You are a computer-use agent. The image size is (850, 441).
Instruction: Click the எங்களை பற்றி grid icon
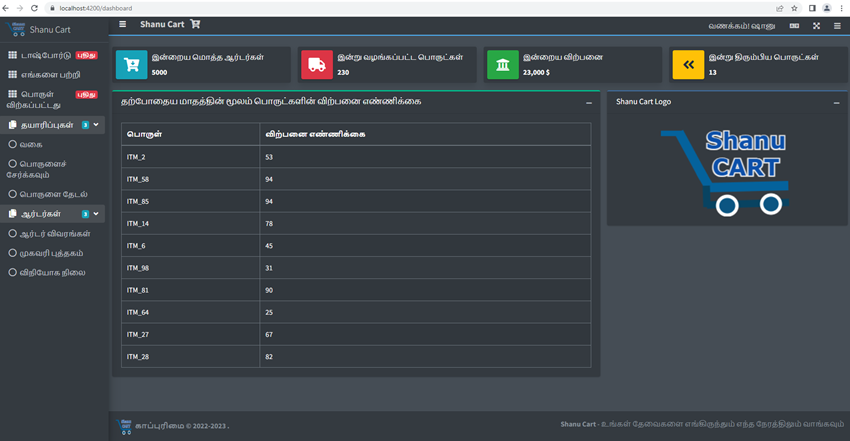pyautogui.click(x=12, y=74)
